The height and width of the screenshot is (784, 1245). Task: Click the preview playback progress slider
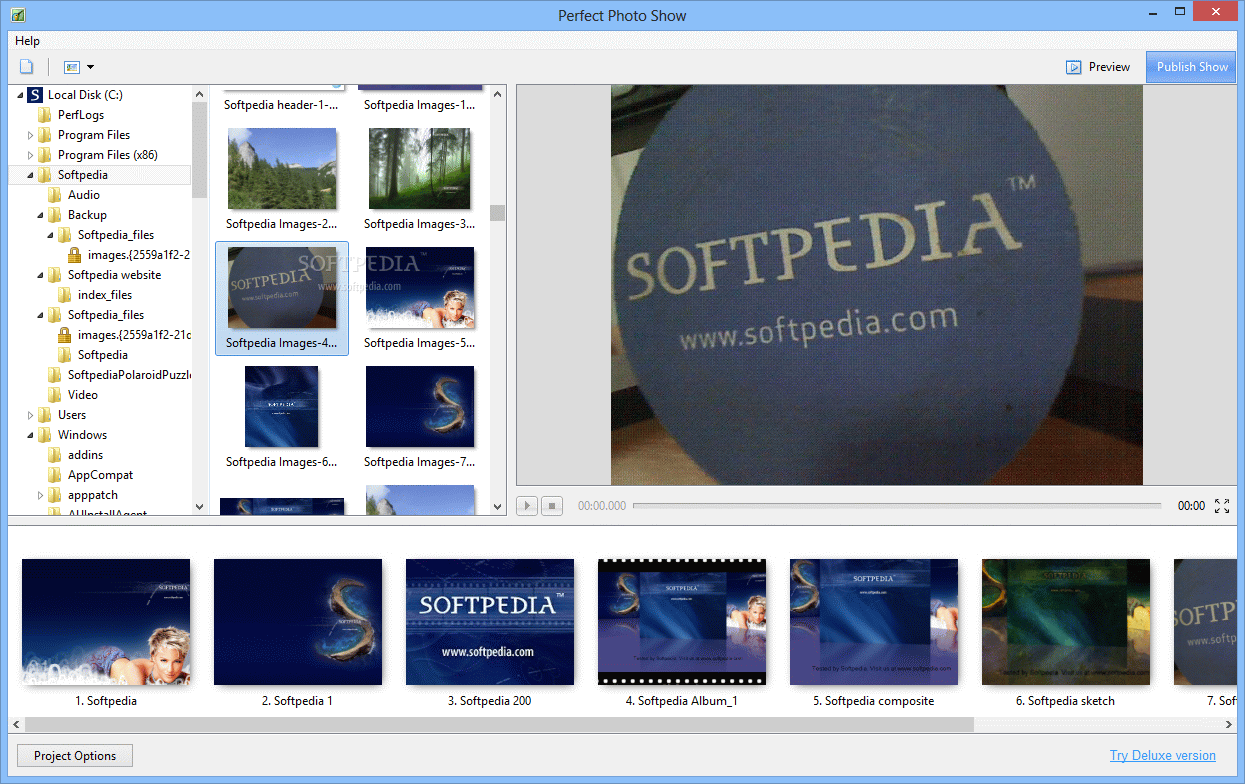[897, 506]
